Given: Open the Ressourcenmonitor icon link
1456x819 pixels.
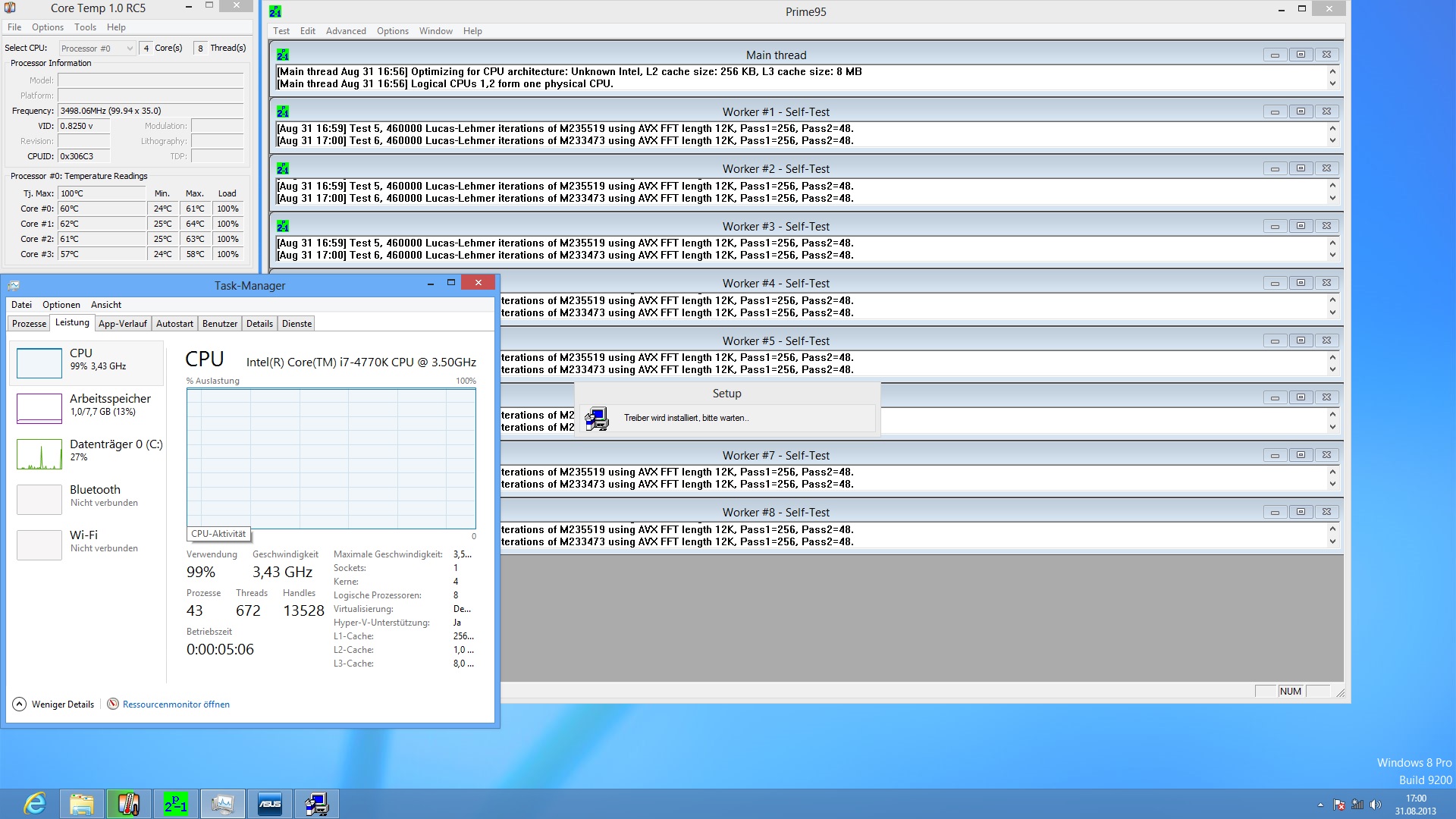Looking at the screenshot, I should (113, 704).
